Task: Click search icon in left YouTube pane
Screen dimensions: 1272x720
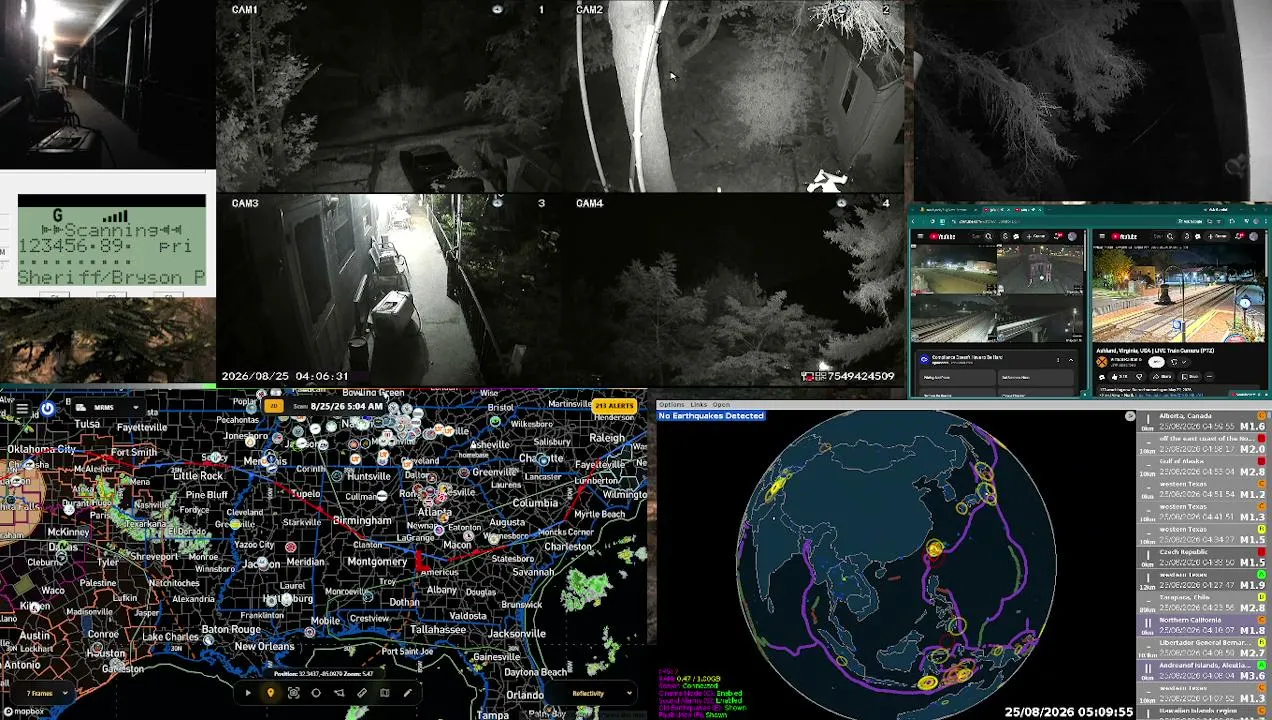Action: tap(989, 236)
